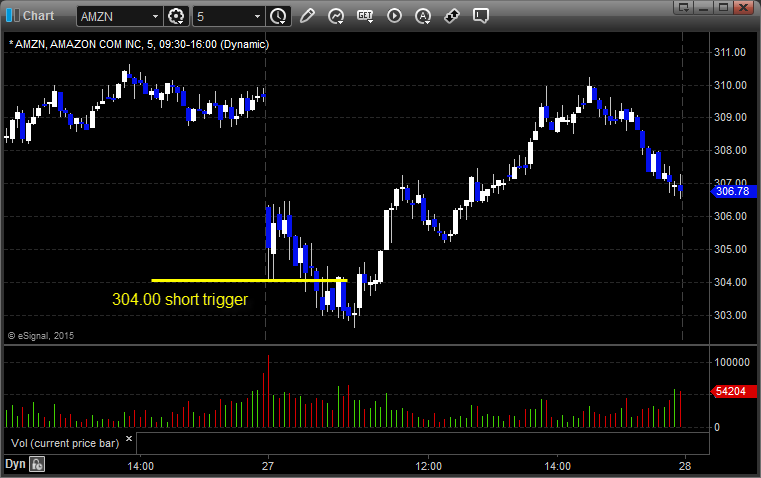This screenshot has width=761, height=478.
Task: Click the 309.00 price axis label
Action: (730, 117)
